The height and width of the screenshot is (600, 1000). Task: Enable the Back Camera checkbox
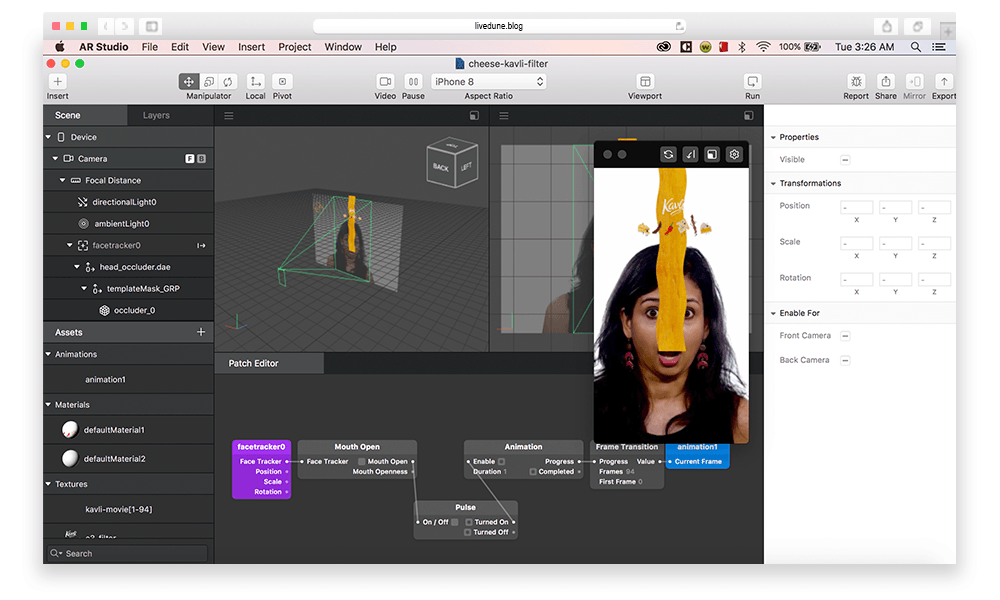click(x=845, y=360)
